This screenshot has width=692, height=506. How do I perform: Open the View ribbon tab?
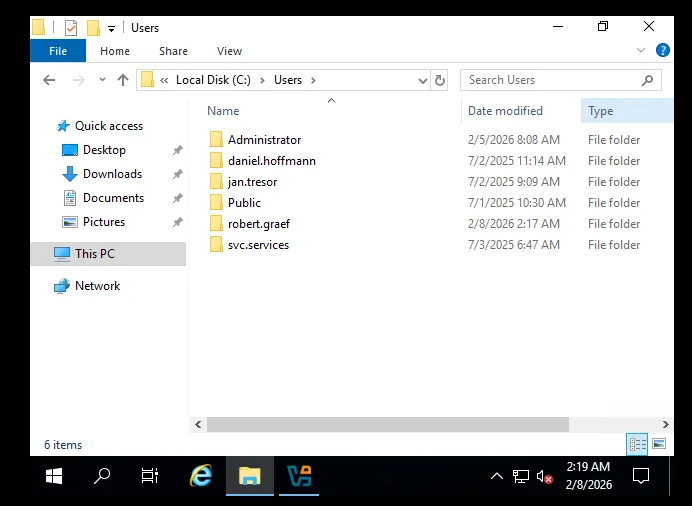[x=229, y=51]
